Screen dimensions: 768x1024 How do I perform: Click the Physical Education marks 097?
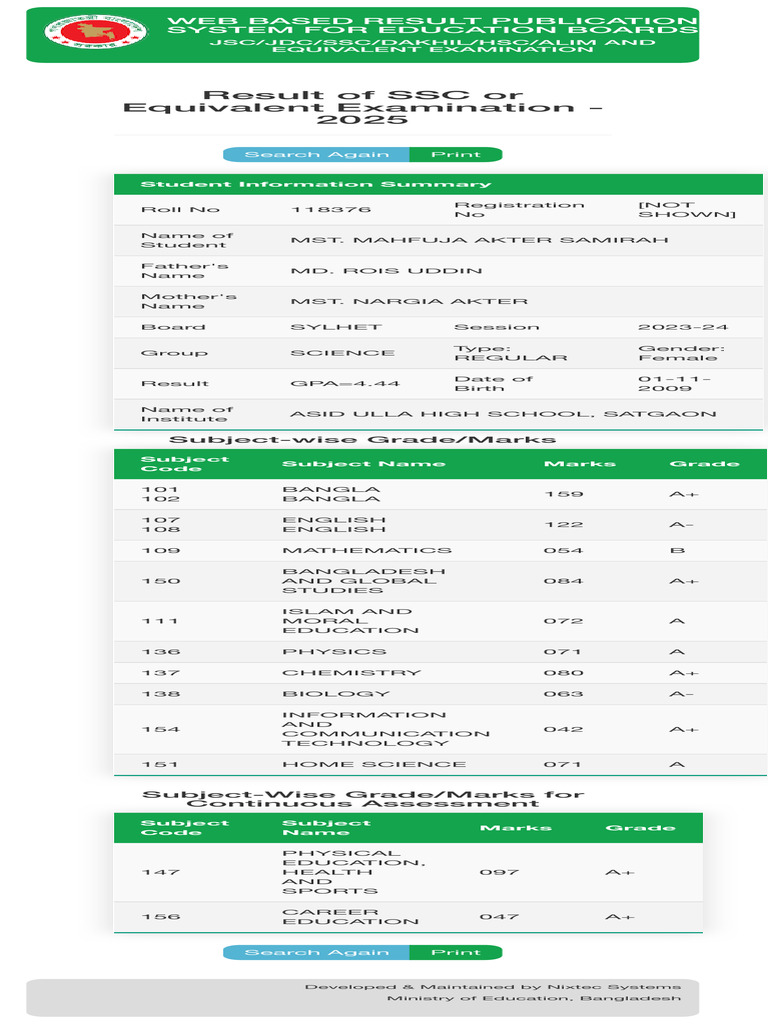tap(500, 872)
